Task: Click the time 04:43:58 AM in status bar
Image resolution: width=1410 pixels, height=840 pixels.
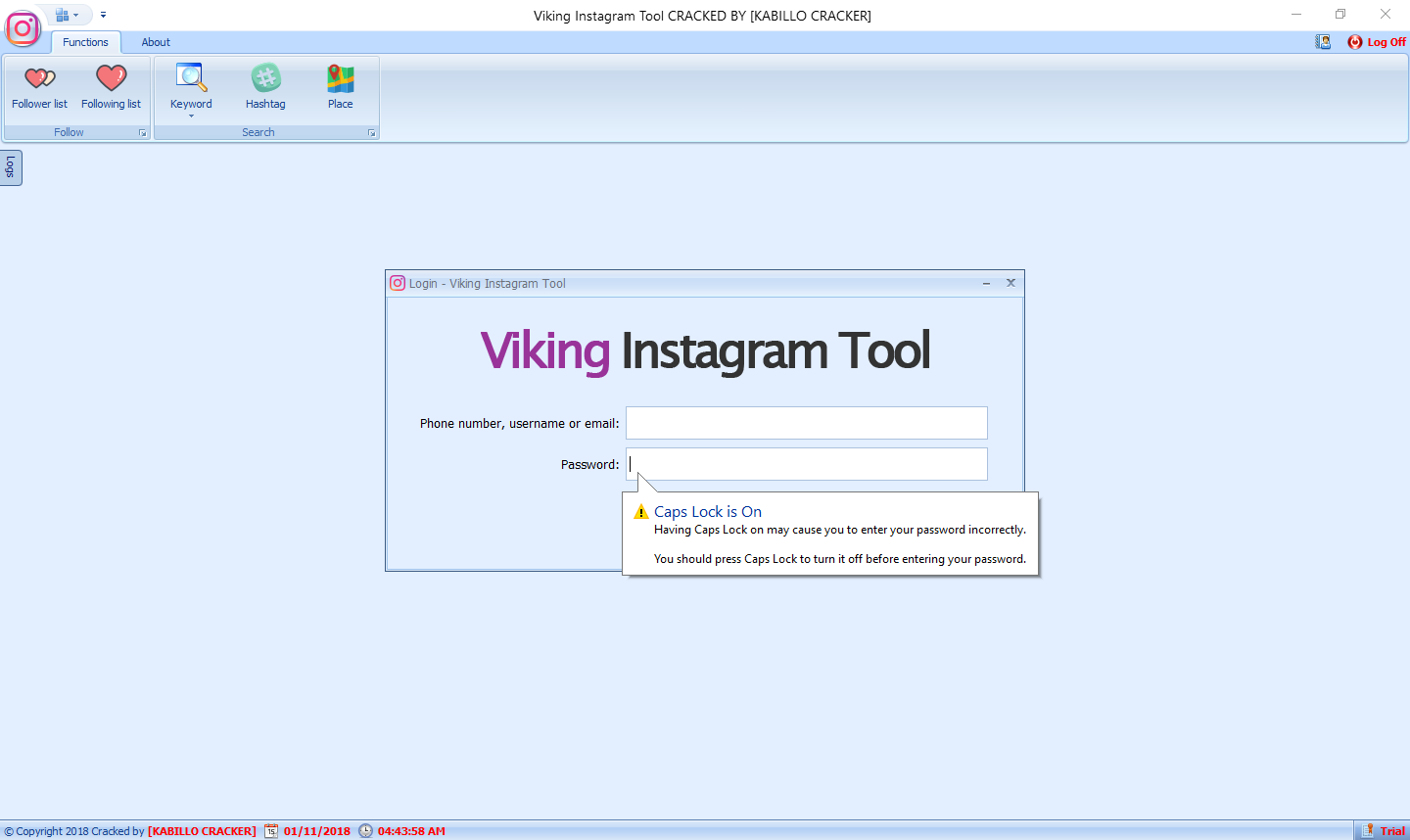Action: point(411,831)
